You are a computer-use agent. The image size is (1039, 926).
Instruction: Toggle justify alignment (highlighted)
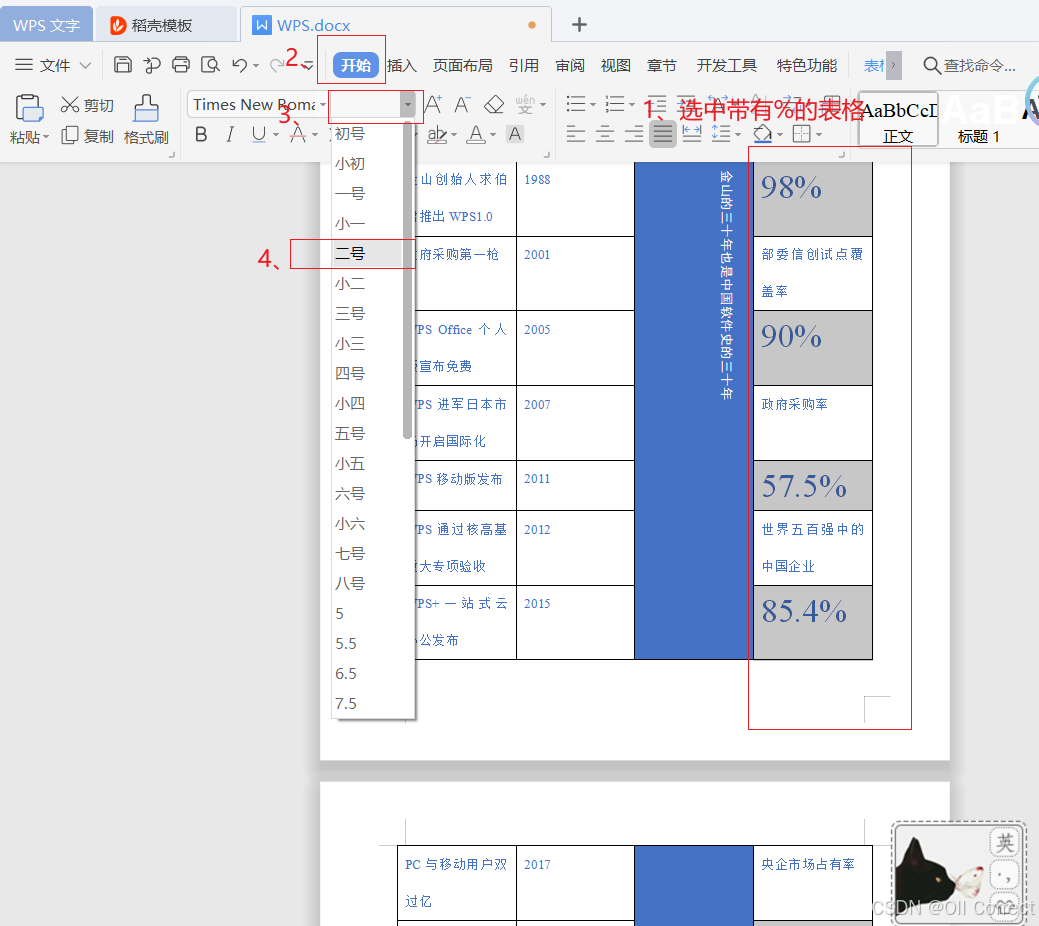click(x=663, y=134)
